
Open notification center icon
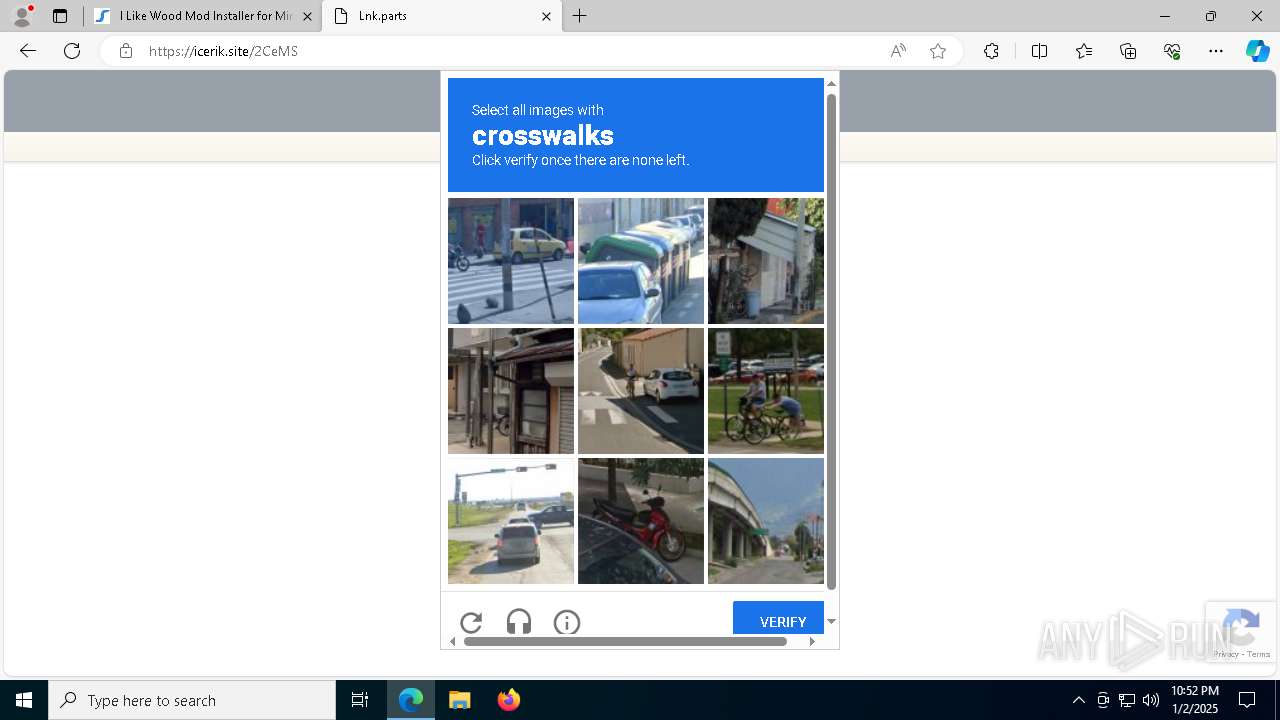pos(1248,700)
